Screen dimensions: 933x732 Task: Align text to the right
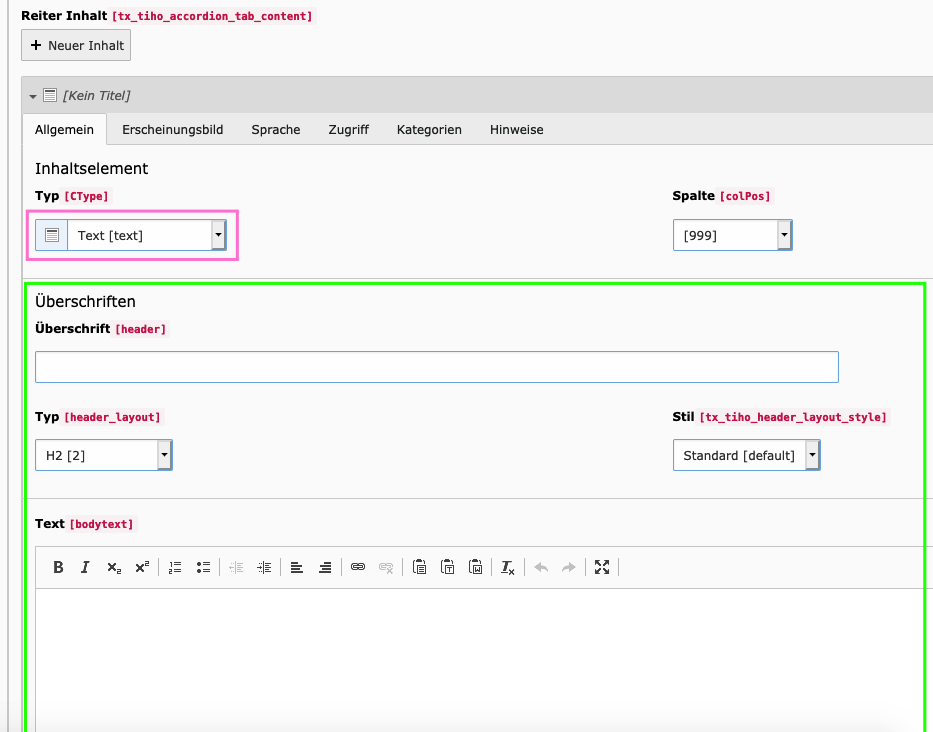(325, 567)
